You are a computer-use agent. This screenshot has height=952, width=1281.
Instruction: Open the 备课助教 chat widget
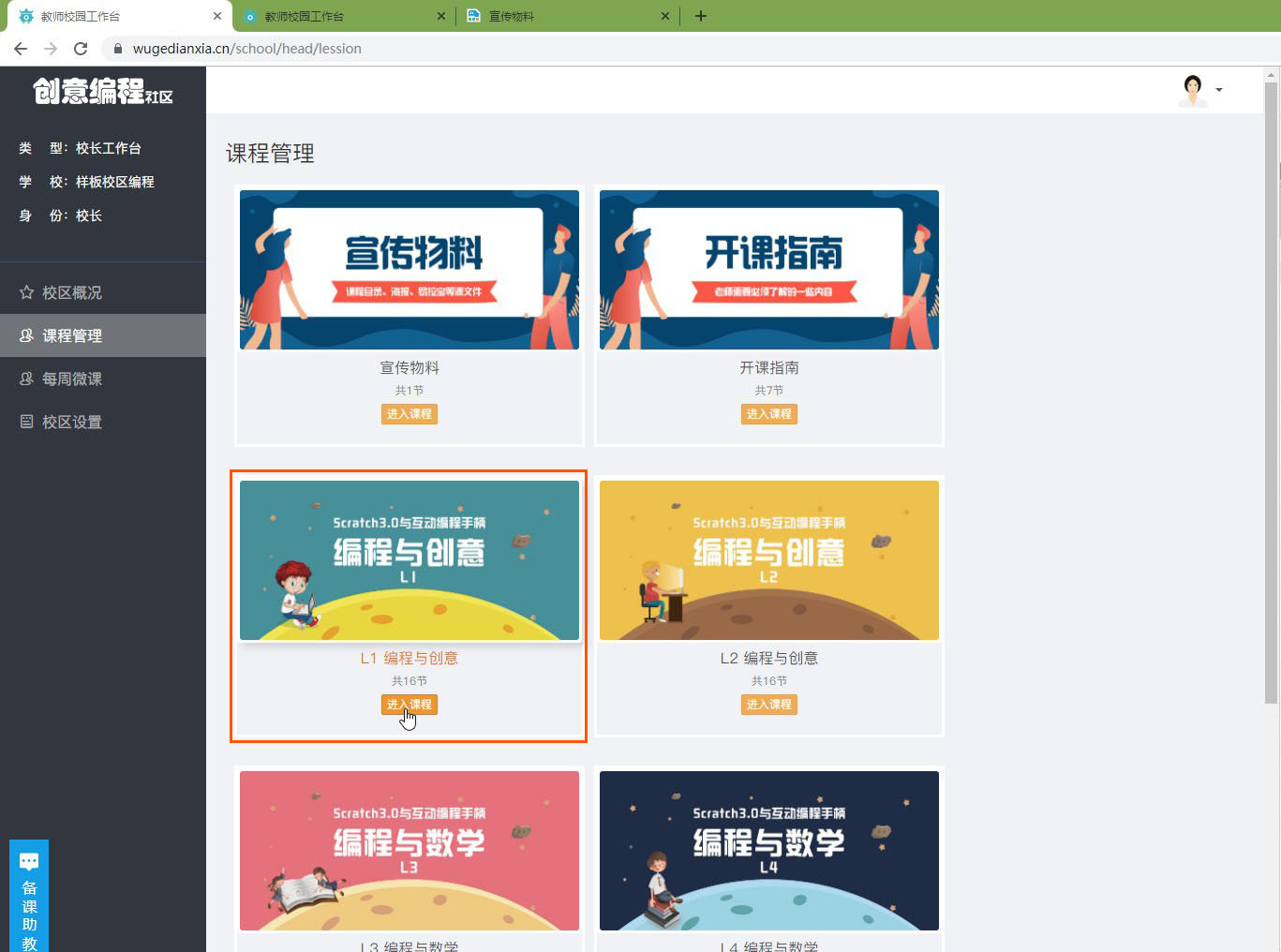tap(29, 897)
